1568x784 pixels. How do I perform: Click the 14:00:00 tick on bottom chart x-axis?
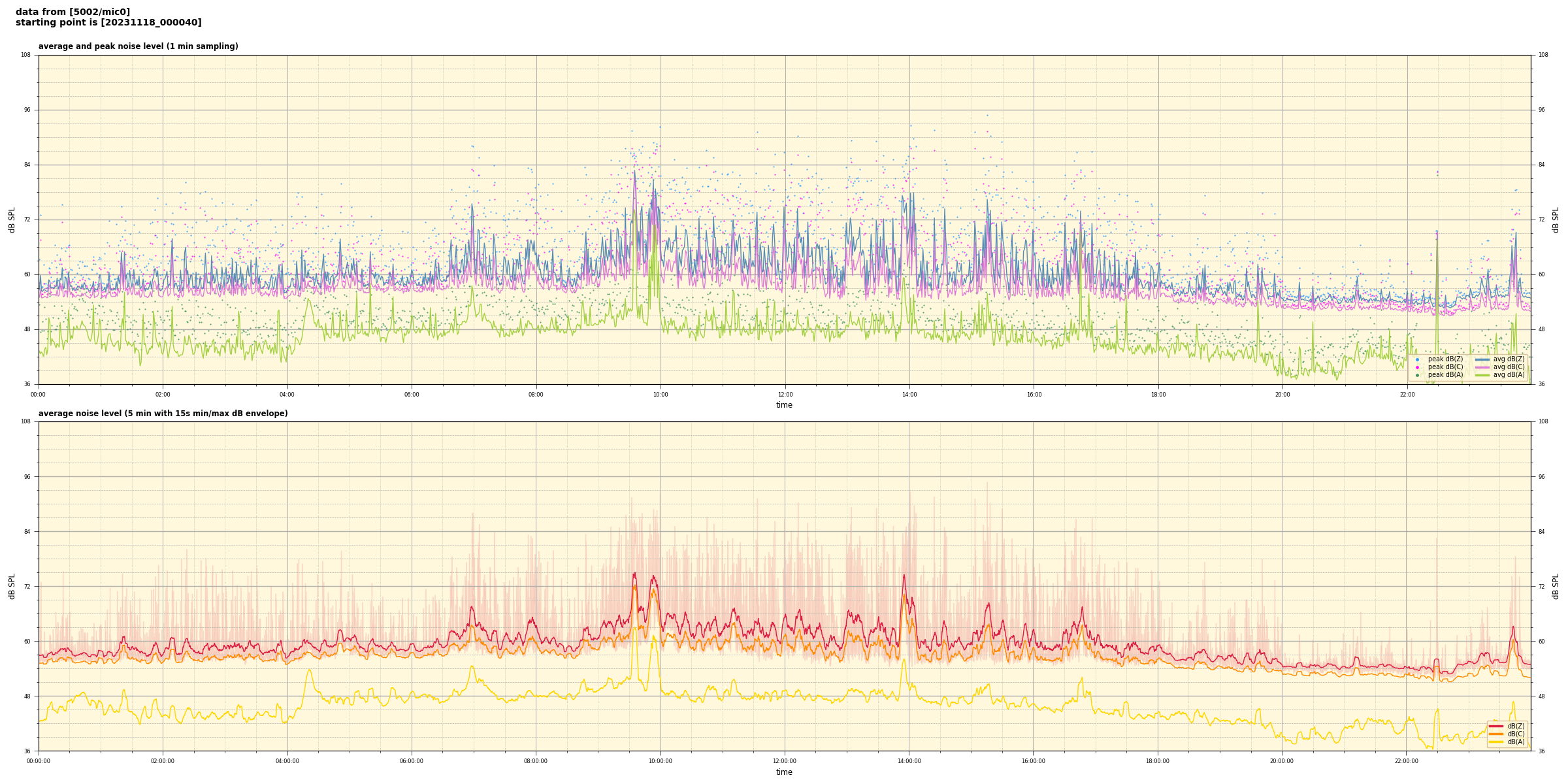909,761
